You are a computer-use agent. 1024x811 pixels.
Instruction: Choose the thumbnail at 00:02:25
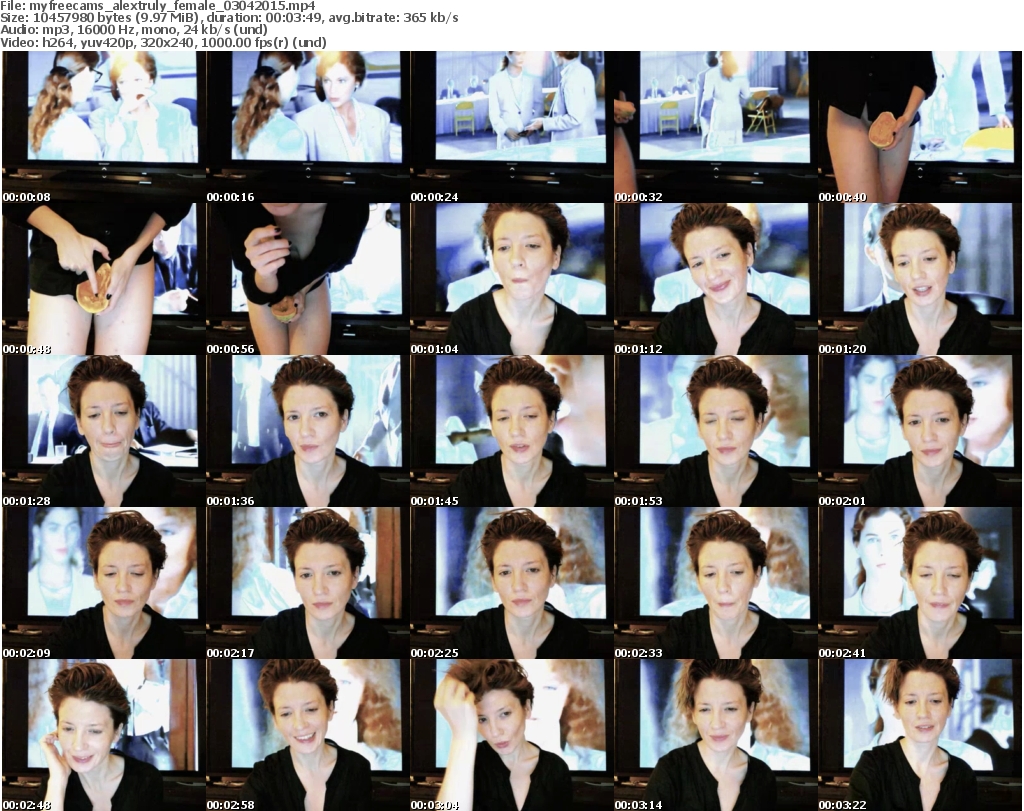[511, 583]
